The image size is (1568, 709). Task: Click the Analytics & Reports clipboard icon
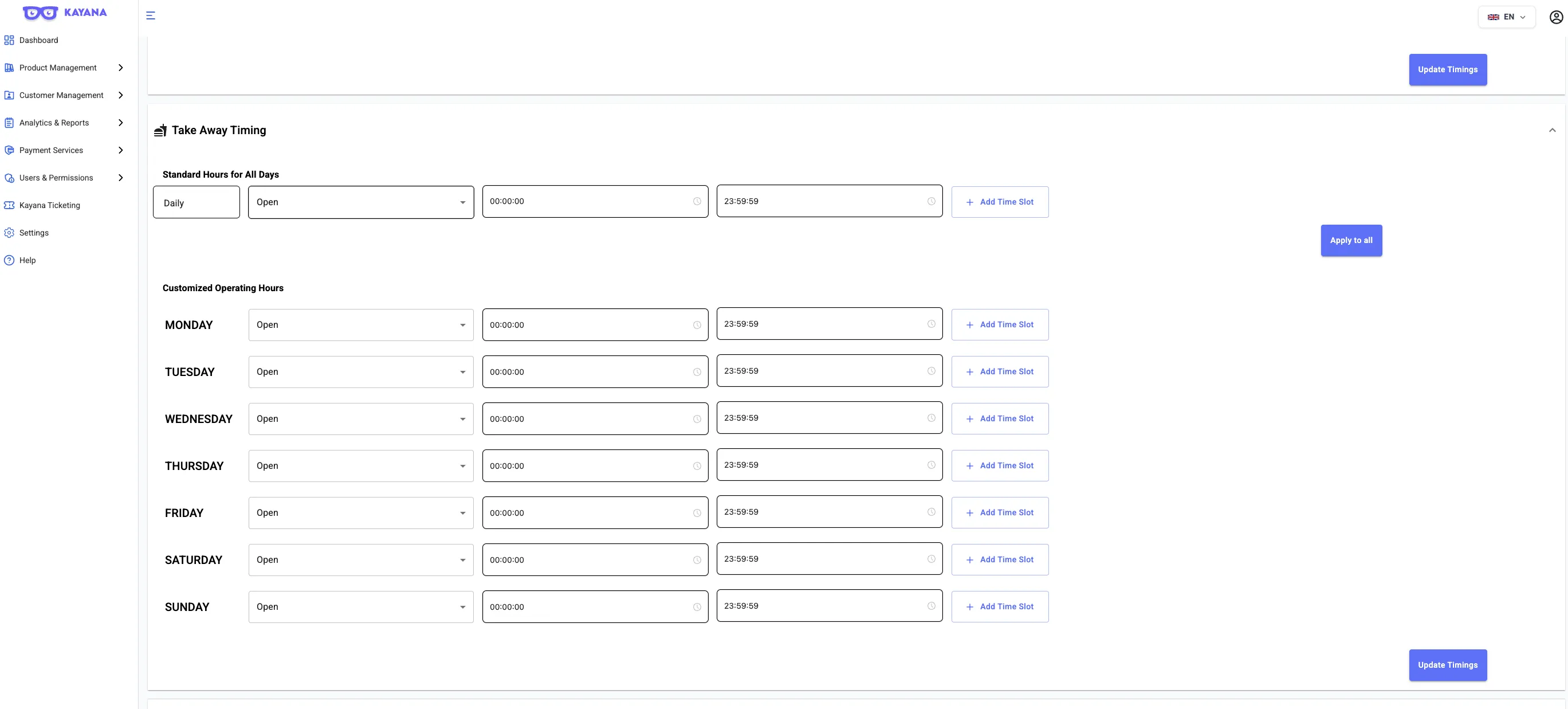coord(9,123)
